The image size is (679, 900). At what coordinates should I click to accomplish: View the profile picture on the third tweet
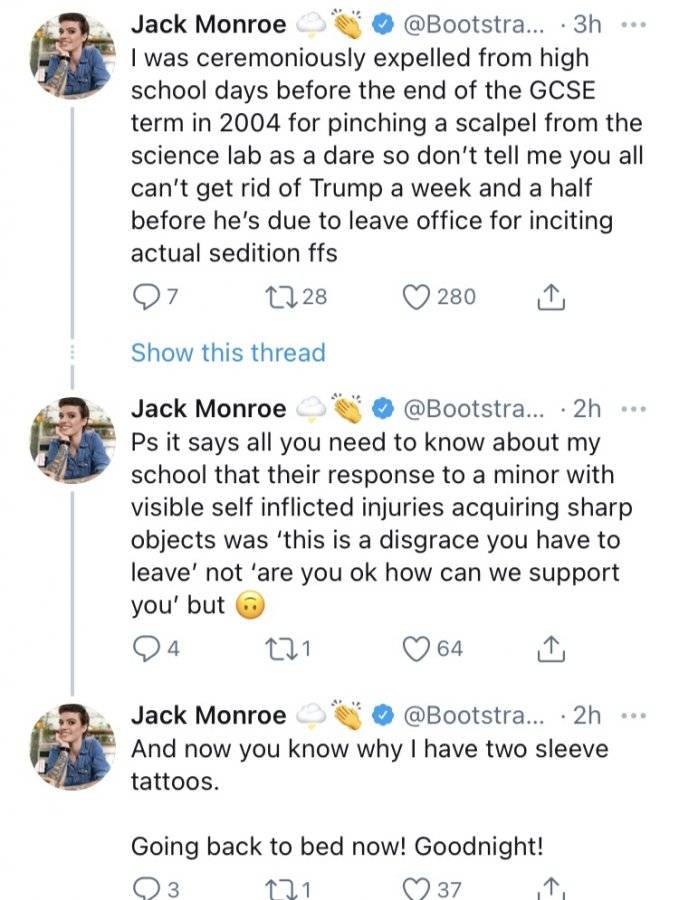tap(72, 746)
